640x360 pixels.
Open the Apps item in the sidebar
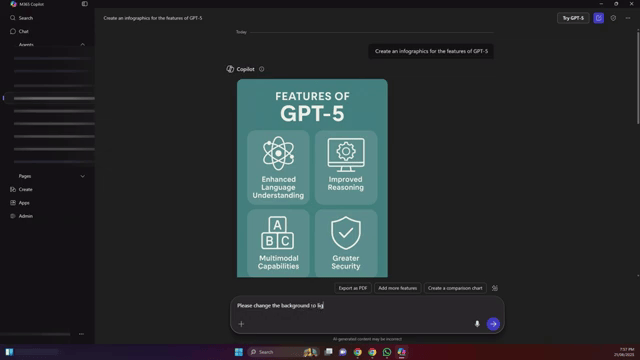point(20,202)
